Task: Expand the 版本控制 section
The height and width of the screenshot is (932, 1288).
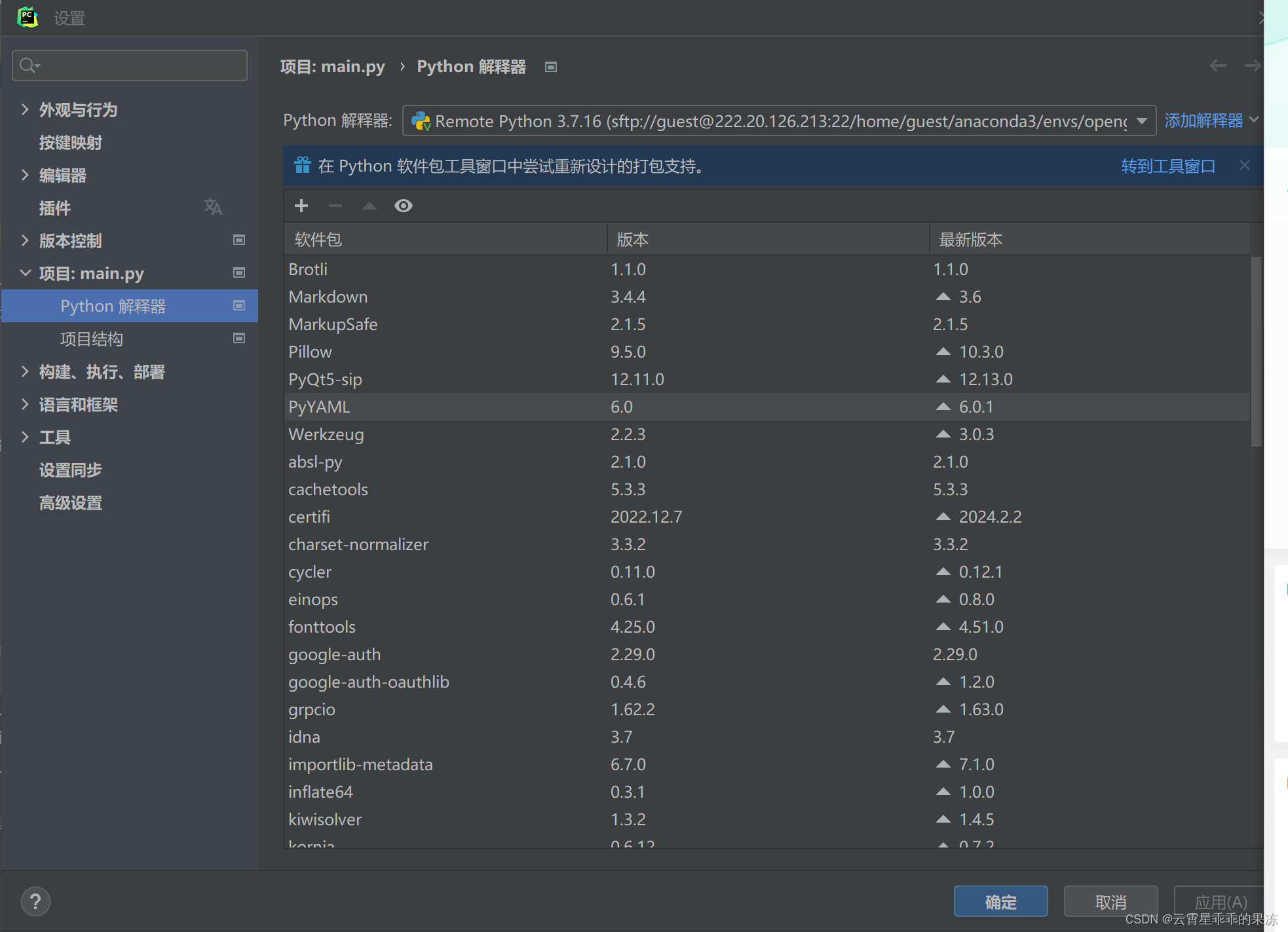Action: (25, 240)
